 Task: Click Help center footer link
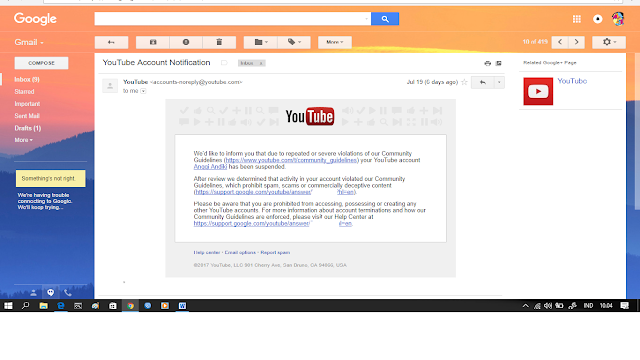click(207, 253)
